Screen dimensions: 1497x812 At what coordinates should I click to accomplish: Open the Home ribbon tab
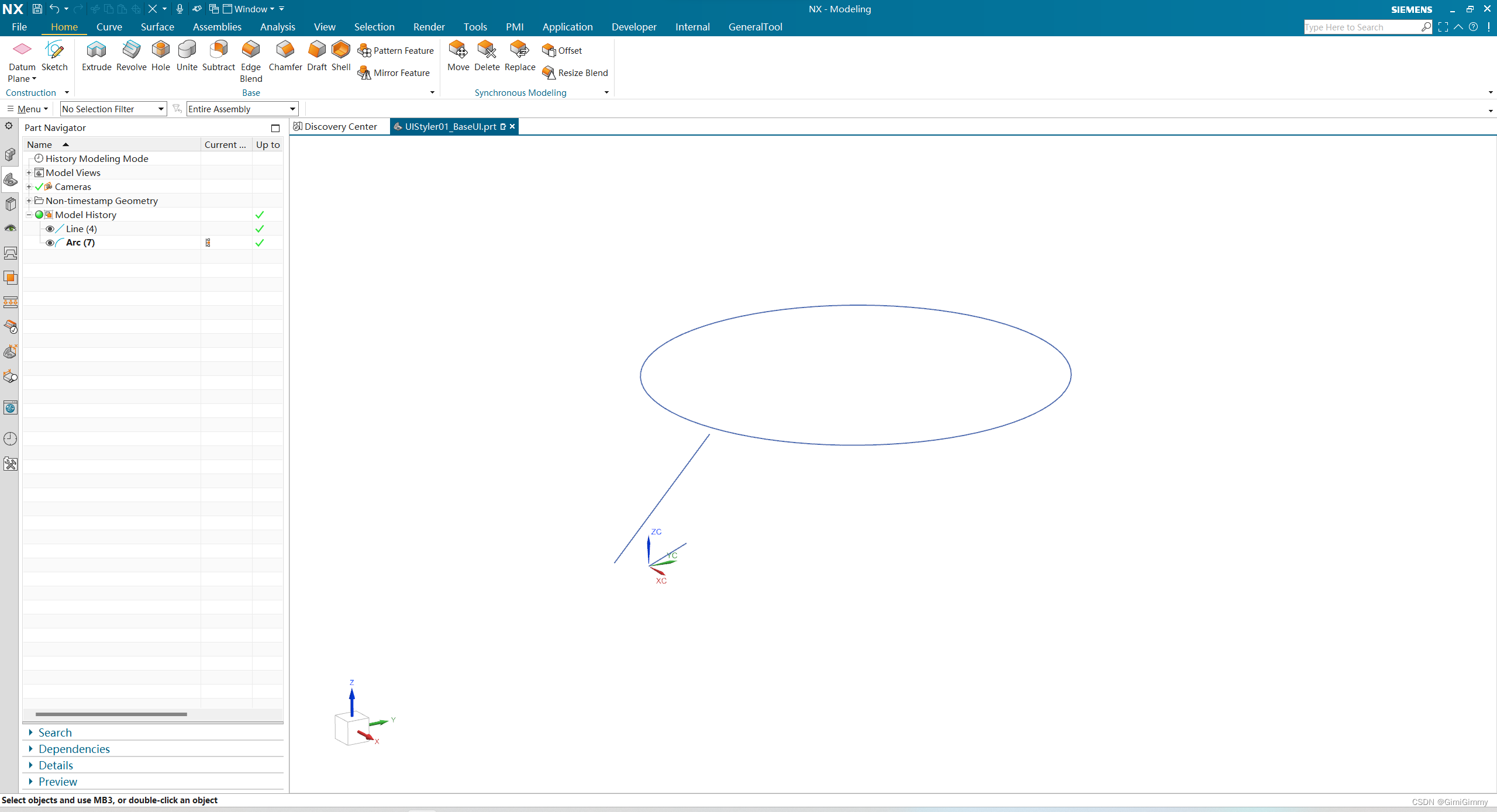click(x=63, y=27)
